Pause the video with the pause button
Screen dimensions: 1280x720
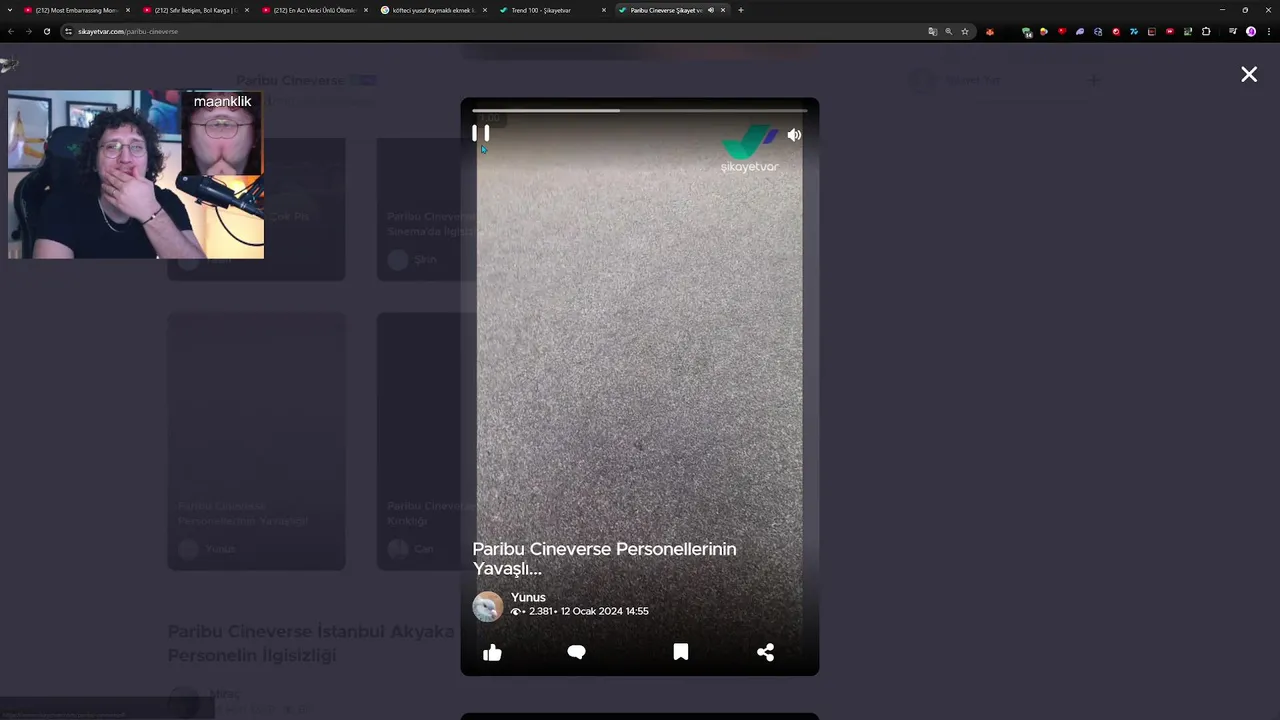click(481, 133)
